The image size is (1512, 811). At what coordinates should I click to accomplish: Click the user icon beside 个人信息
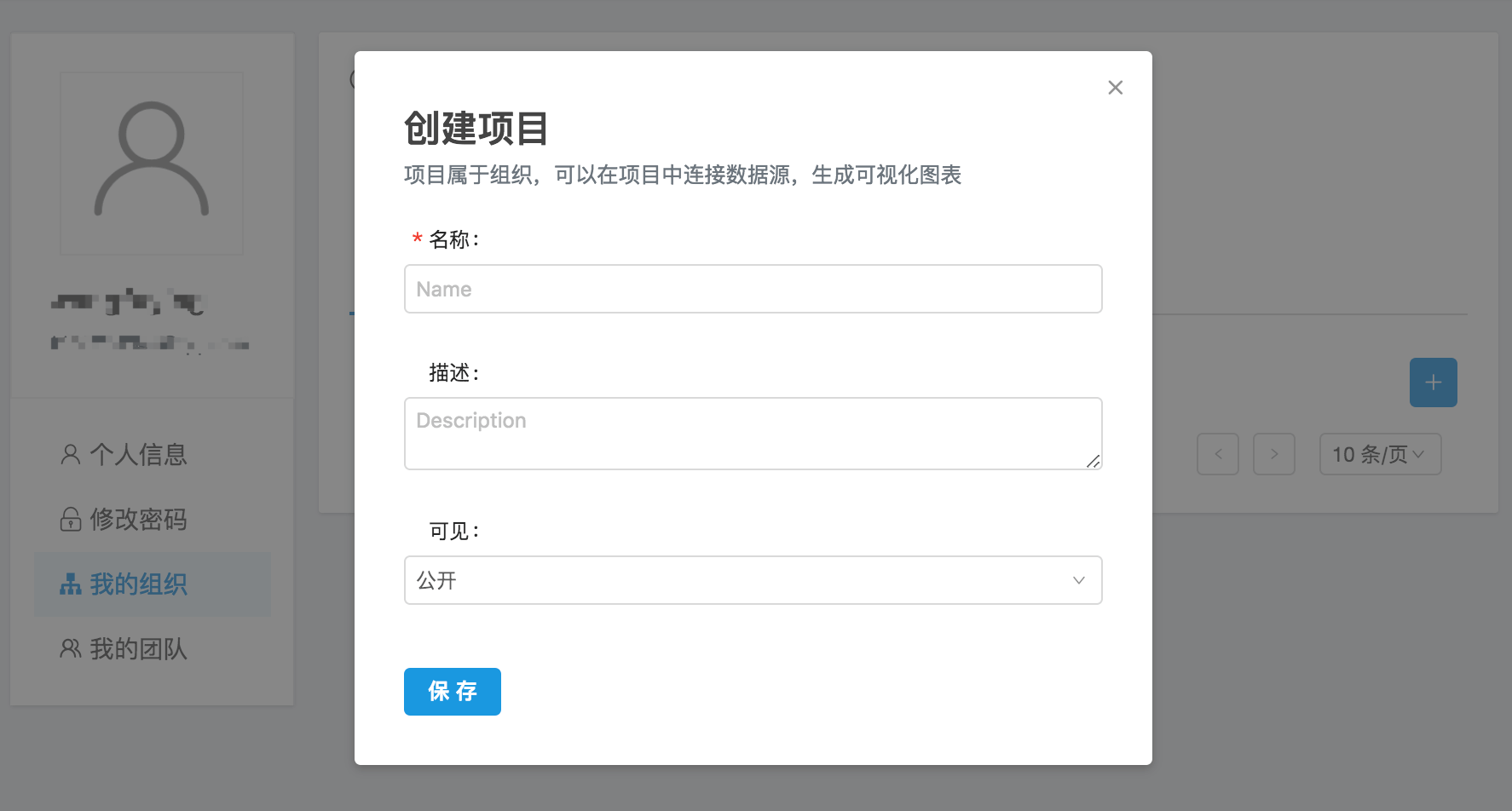point(71,455)
